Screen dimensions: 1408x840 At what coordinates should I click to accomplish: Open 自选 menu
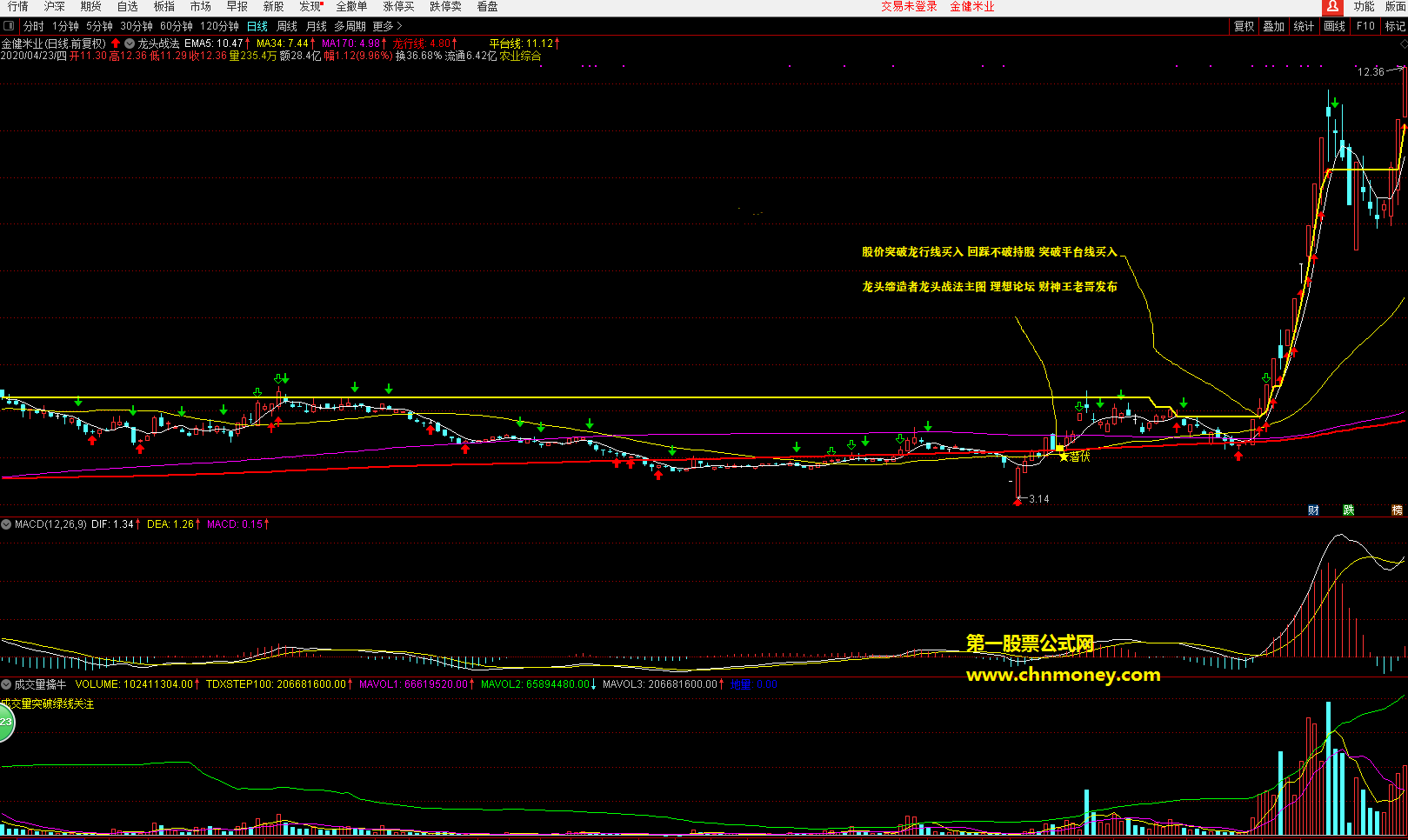point(127,6)
